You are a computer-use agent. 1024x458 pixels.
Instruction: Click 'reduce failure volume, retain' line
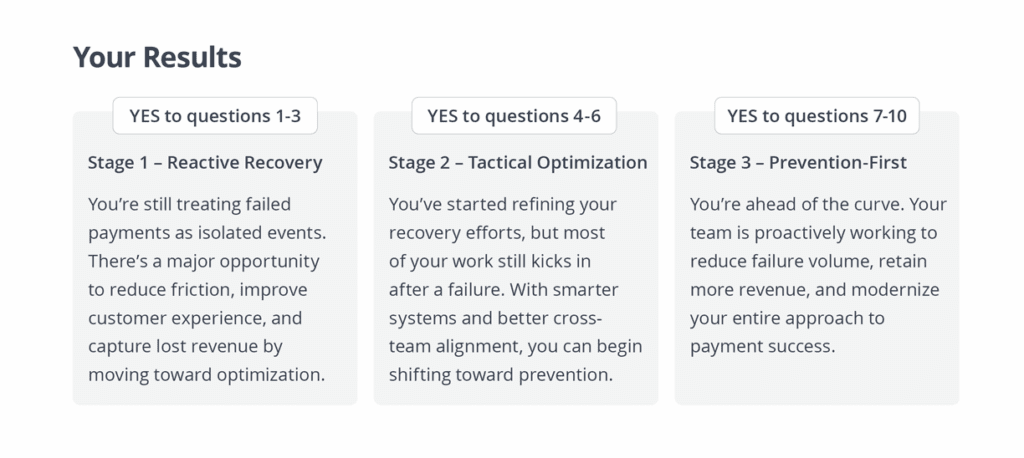(808, 261)
